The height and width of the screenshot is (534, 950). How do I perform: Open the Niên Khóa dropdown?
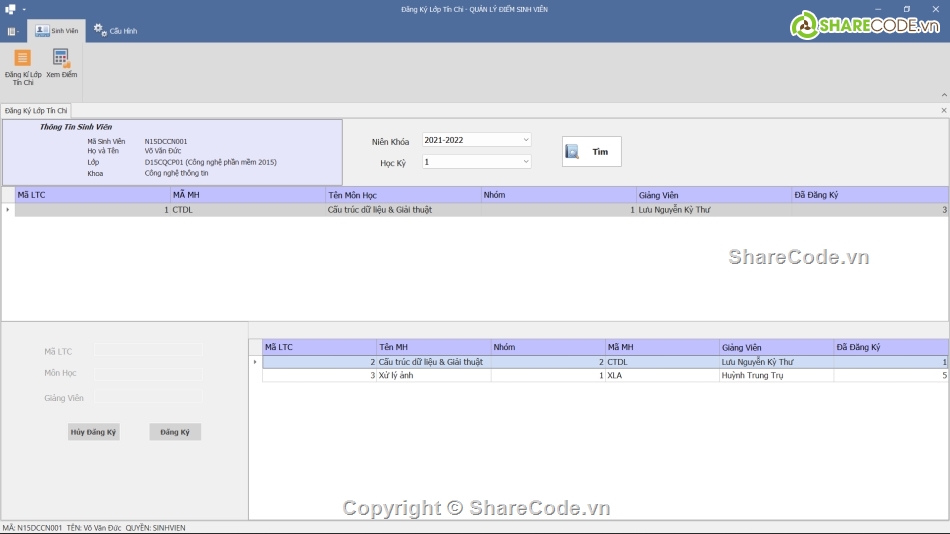tap(526, 140)
